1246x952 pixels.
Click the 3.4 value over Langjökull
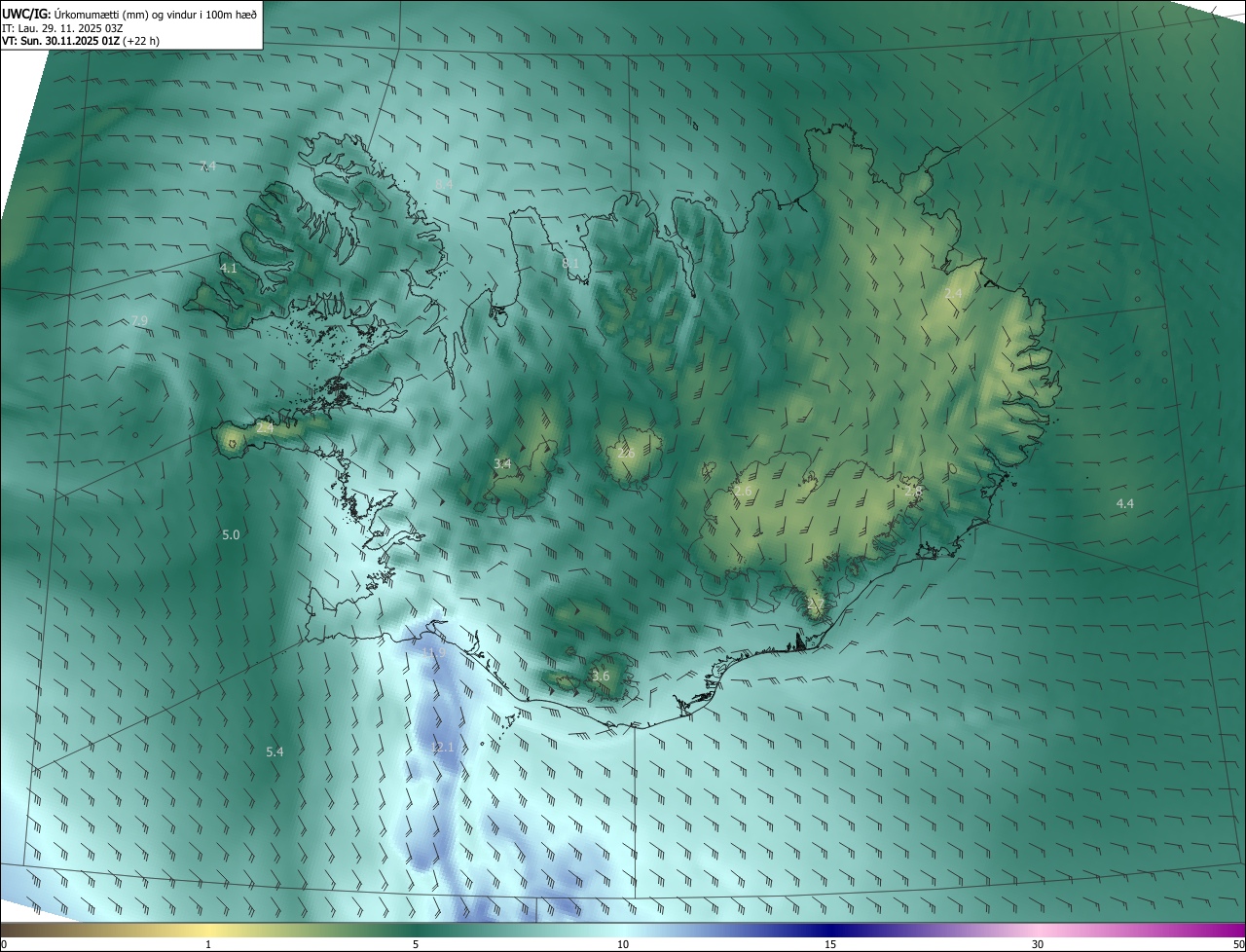502,464
